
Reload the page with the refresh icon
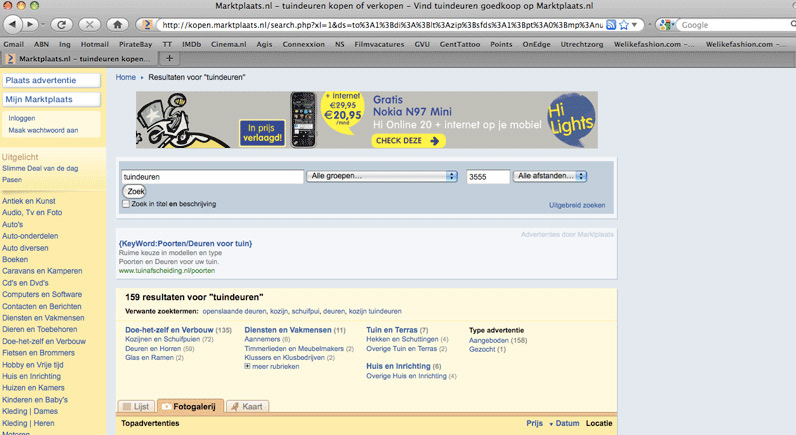[x=61, y=24]
